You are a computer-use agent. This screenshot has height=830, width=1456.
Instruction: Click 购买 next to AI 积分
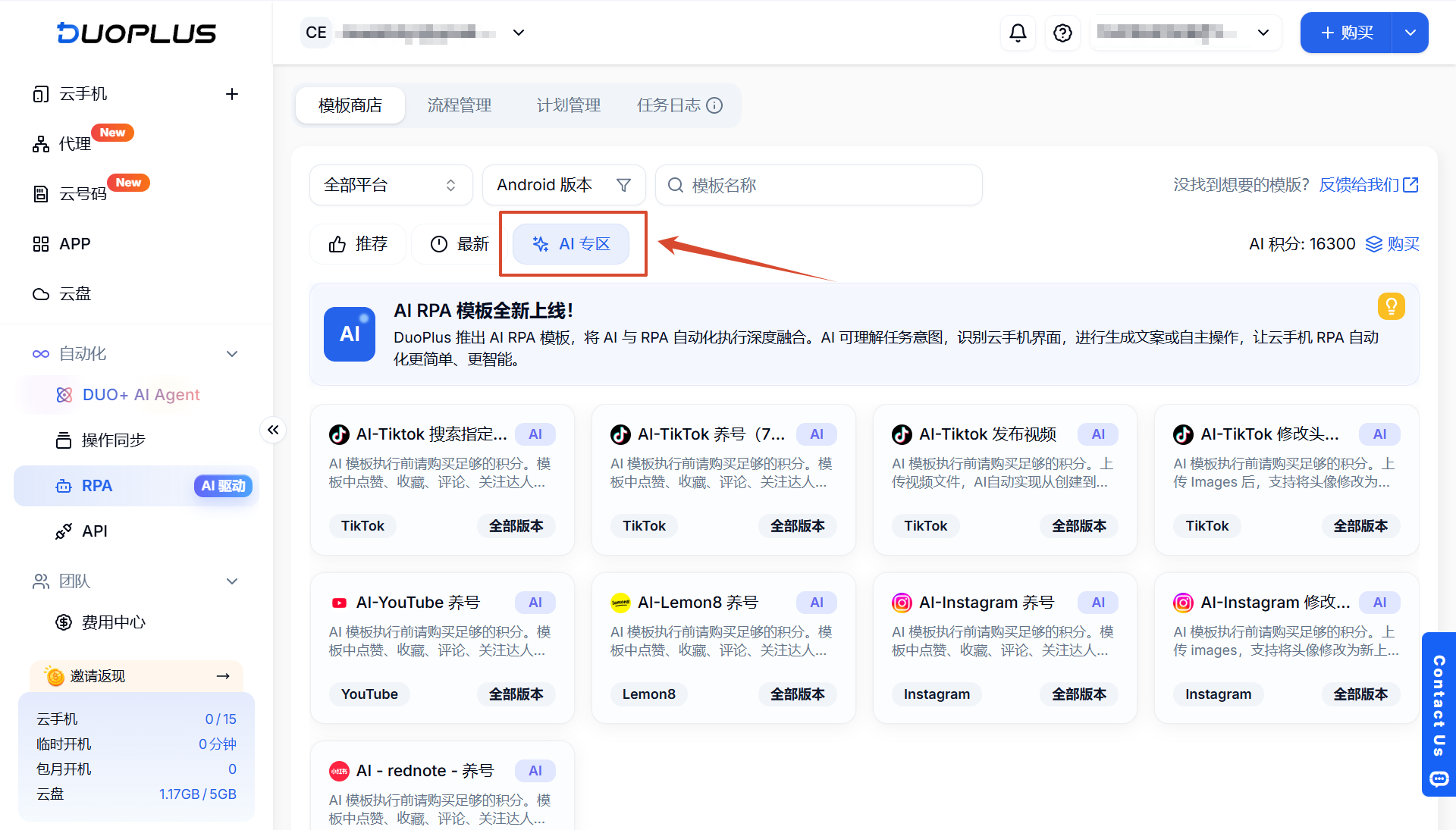[x=1392, y=244]
